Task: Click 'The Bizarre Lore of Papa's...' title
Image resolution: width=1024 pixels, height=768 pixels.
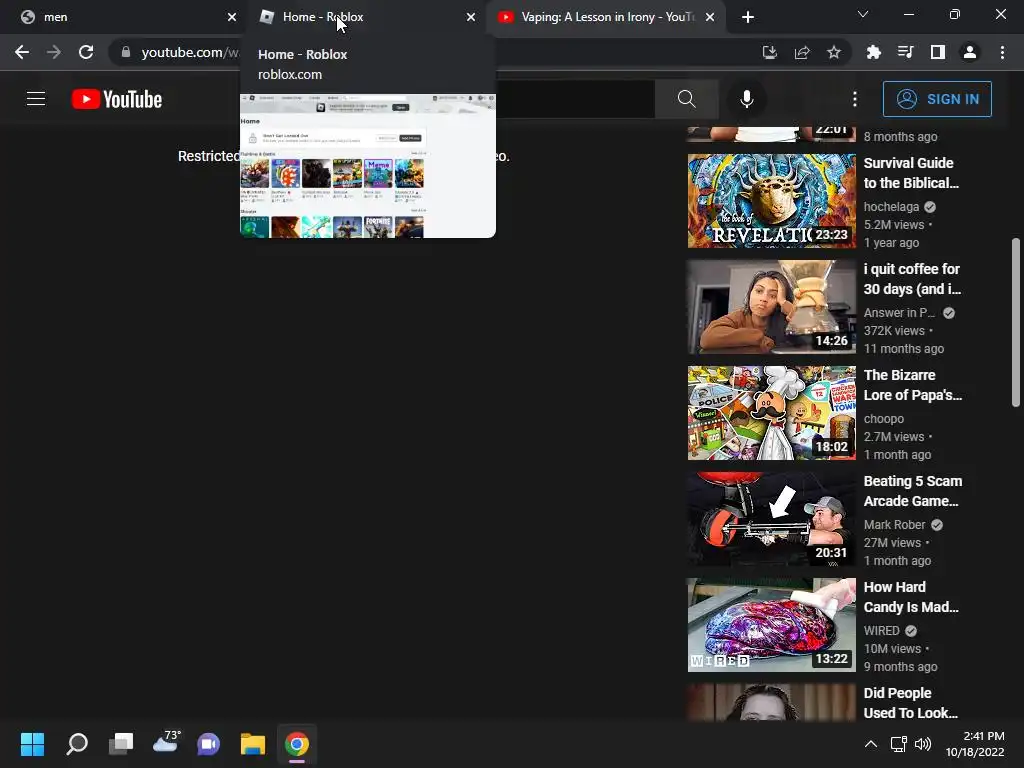Action: coord(912,385)
